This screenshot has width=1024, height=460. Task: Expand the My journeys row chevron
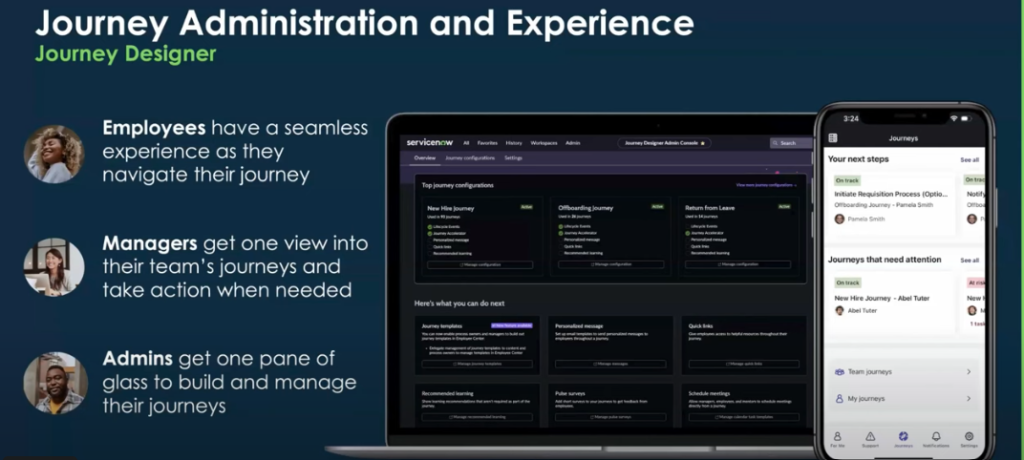[968, 398]
